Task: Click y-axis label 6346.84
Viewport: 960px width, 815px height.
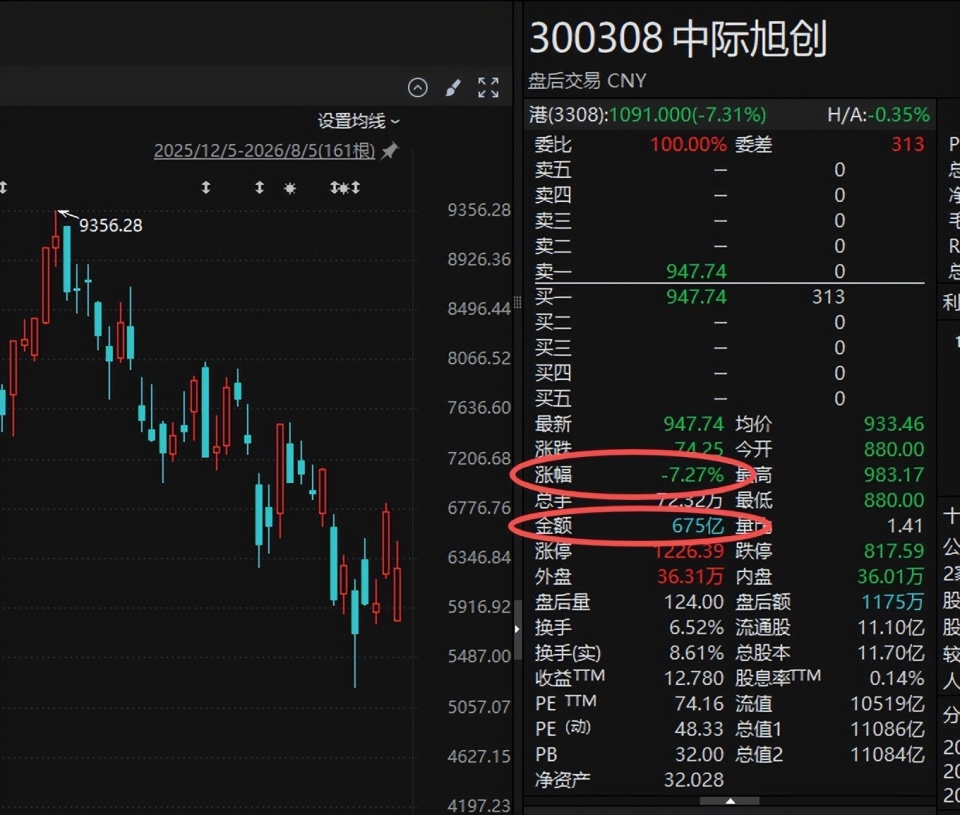Action: (479, 557)
